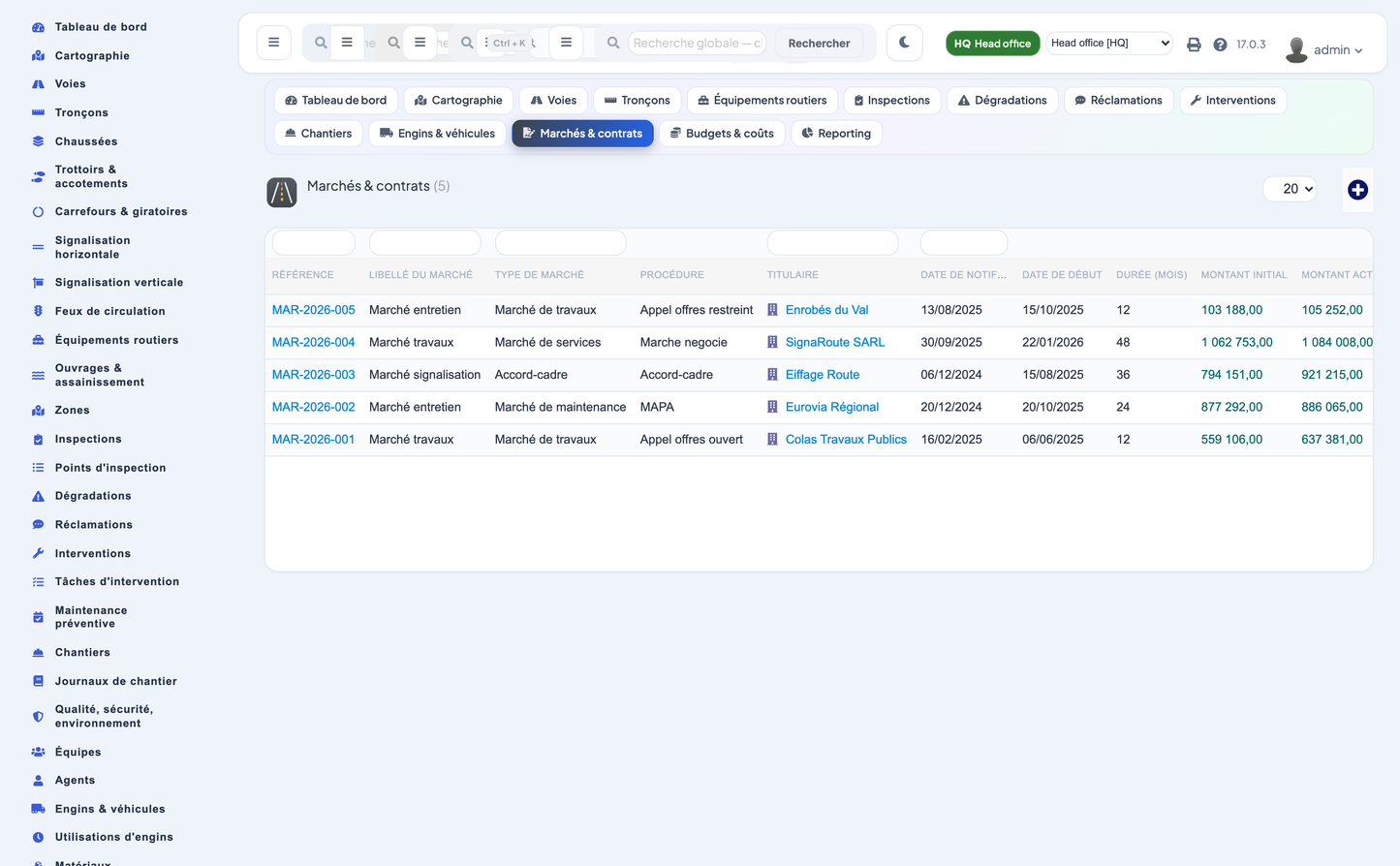Open Feux de circulation in the sidebar
Screen dimensions: 1400x866
pos(109,311)
